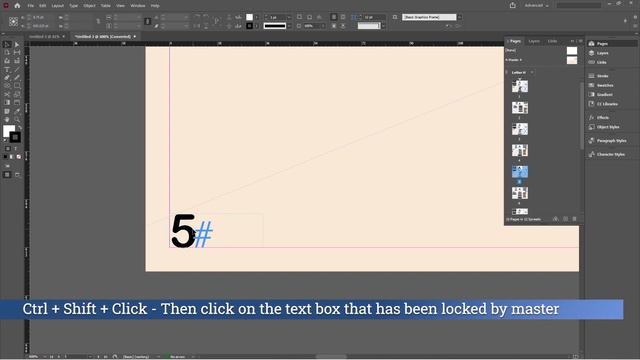Screen dimensions: 640x360
Task: Select the Rectangle tool
Action: coord(17,86)
